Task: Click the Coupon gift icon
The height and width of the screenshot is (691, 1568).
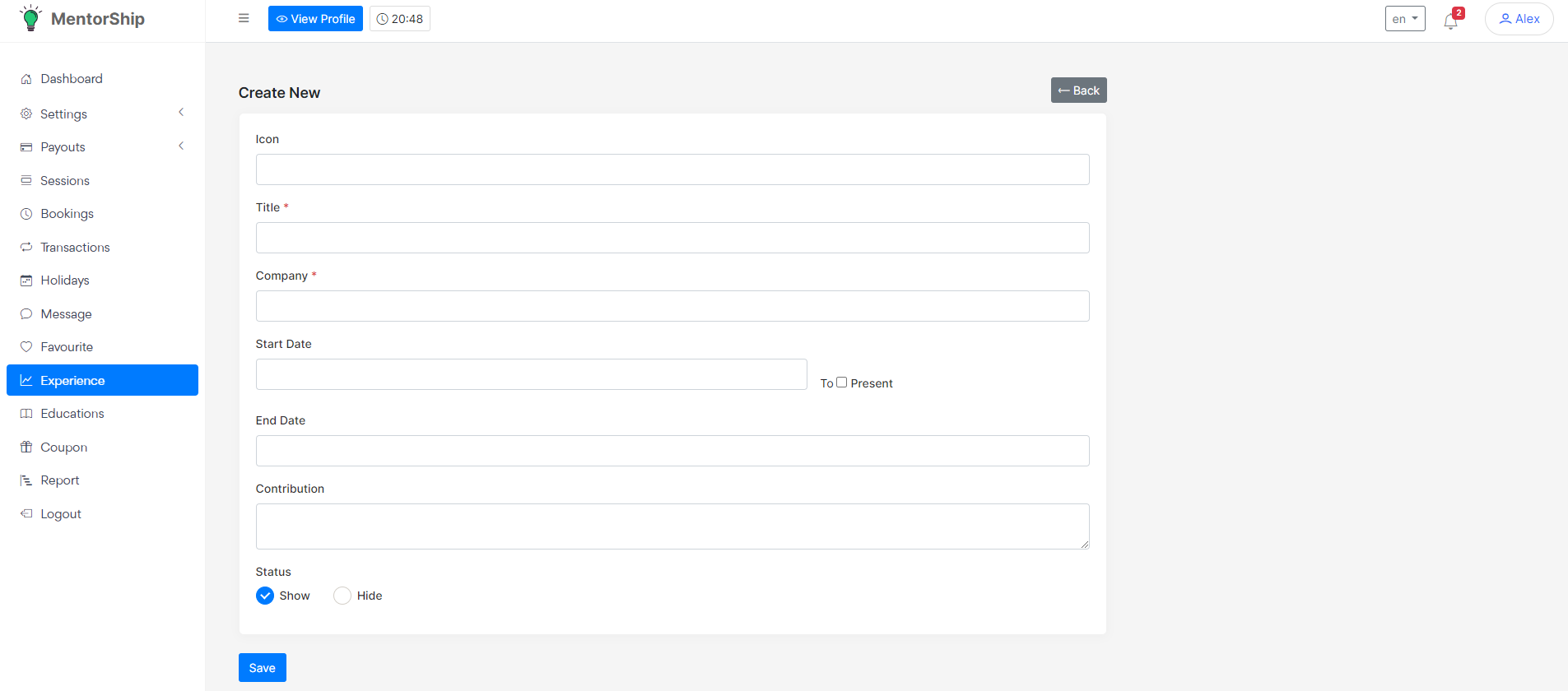Action: 26,448
